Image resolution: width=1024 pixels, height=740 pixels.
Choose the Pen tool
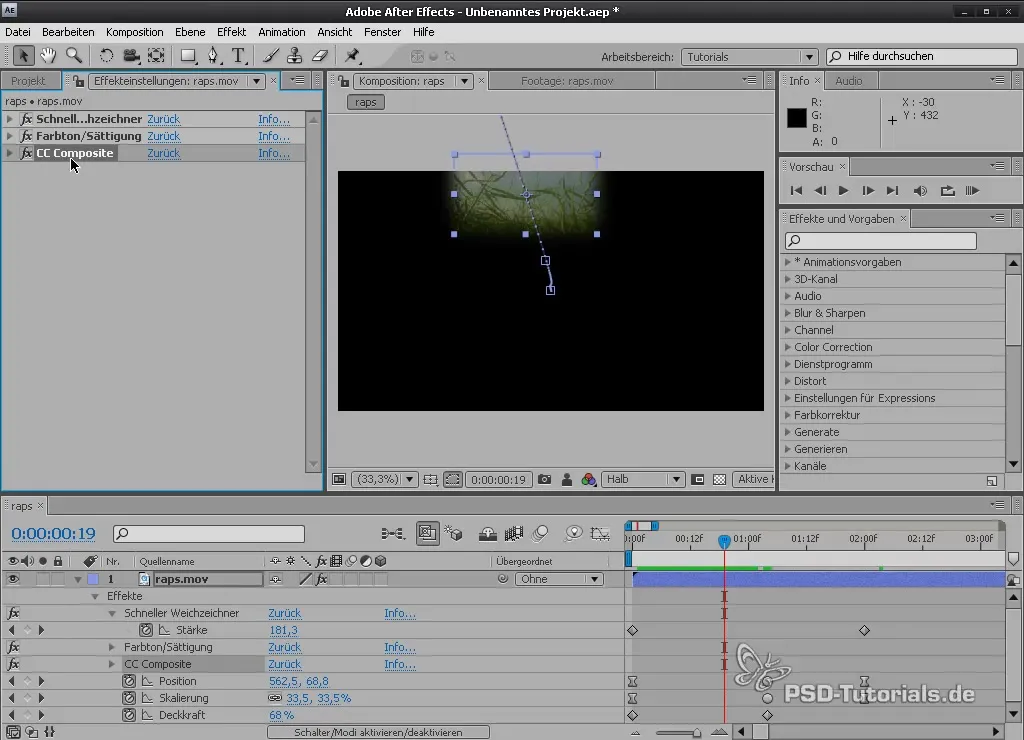click(213, 56)
